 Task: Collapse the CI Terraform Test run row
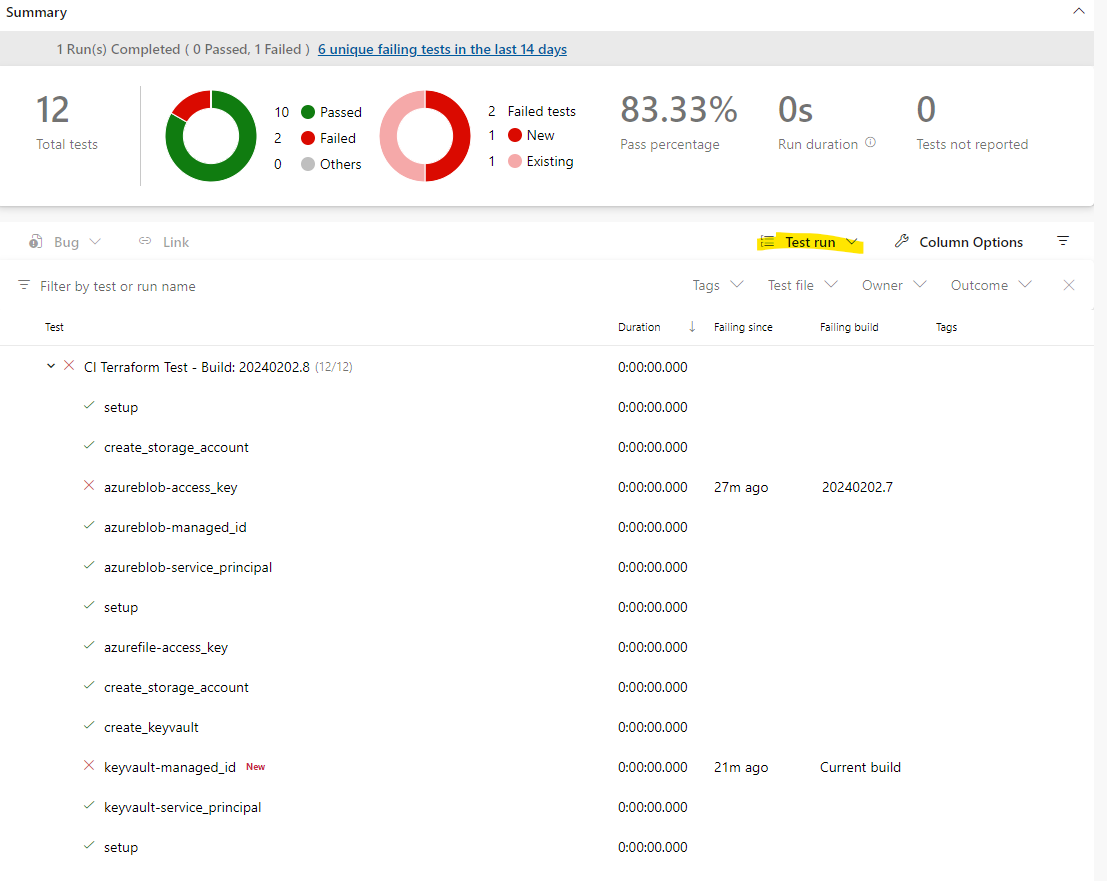[x=51, y=366]
